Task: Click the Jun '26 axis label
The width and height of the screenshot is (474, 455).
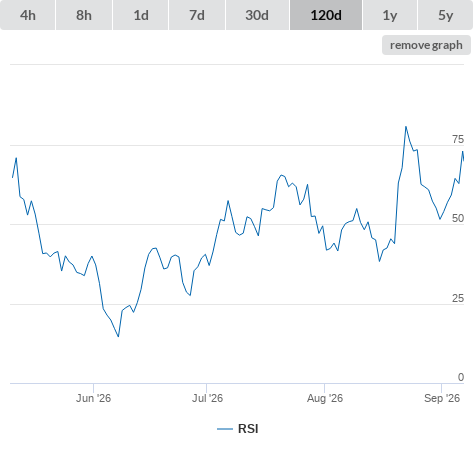Action: tap(93, 398)
